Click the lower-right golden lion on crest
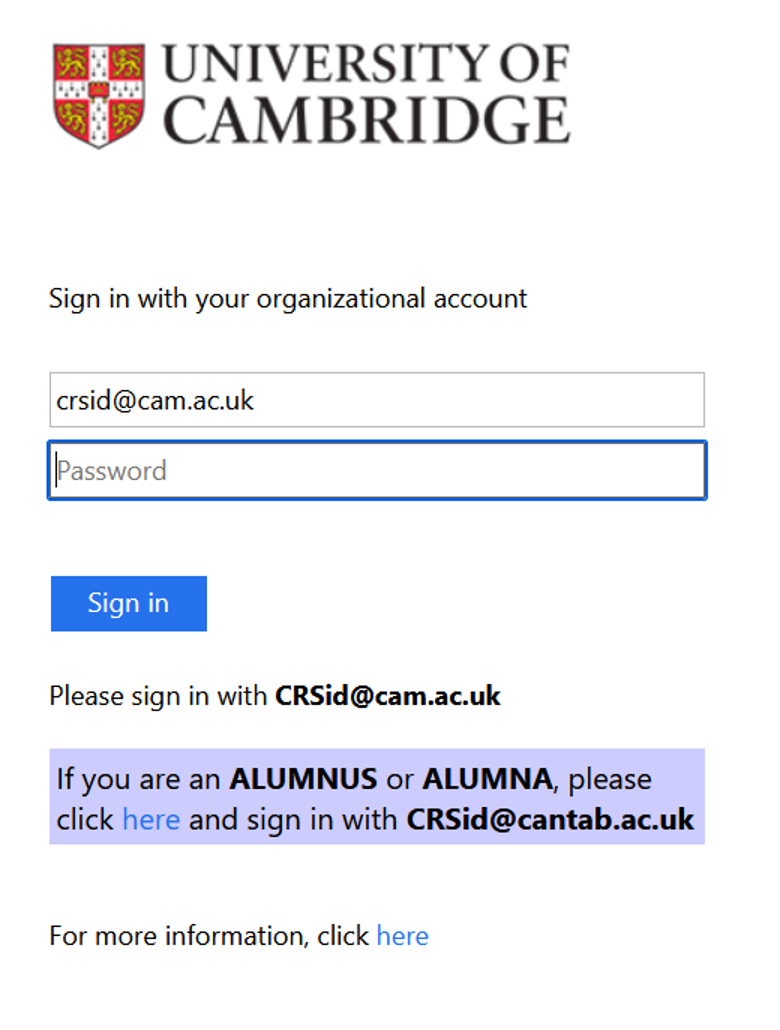Image resolution: width=780 pixels, height=1030 pixels. 127,118
